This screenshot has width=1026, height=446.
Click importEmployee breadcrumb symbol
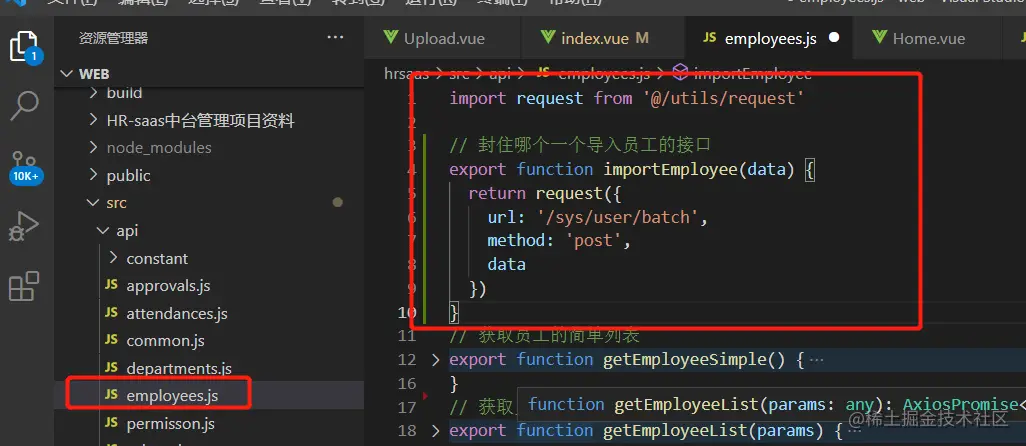coord(752,74)
